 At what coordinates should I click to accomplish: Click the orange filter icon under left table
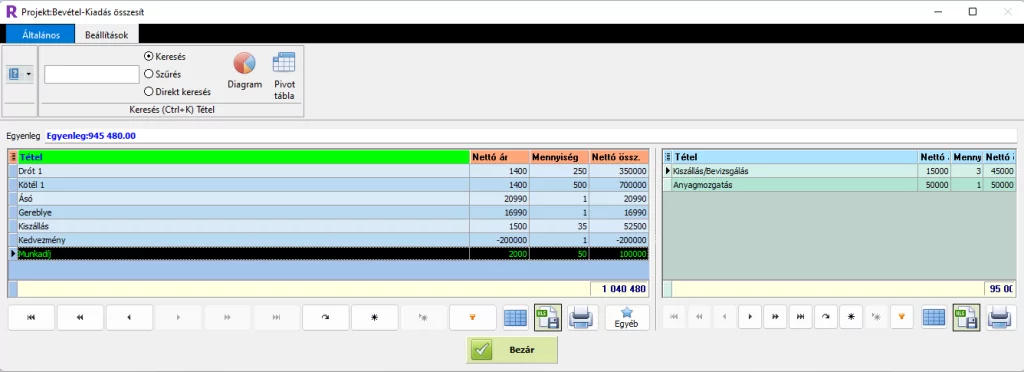(x=472, y=317)
